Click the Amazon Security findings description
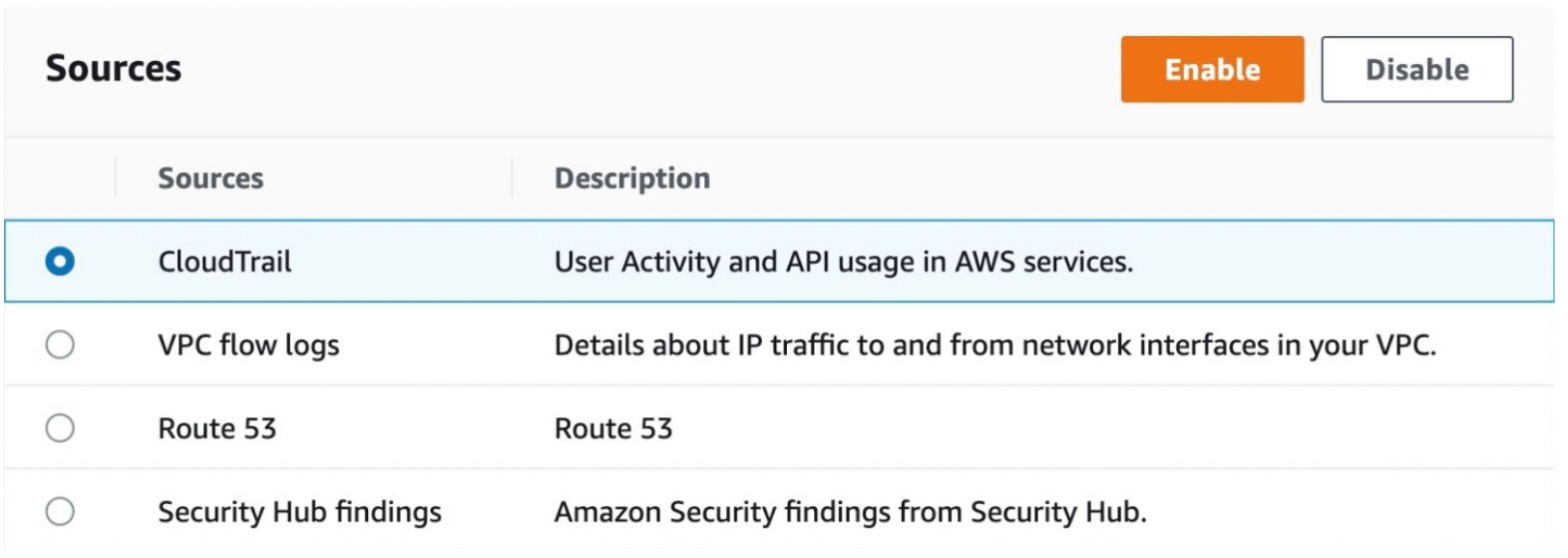The height and width of the screenshot is (558, 1568). click(850, 512)
